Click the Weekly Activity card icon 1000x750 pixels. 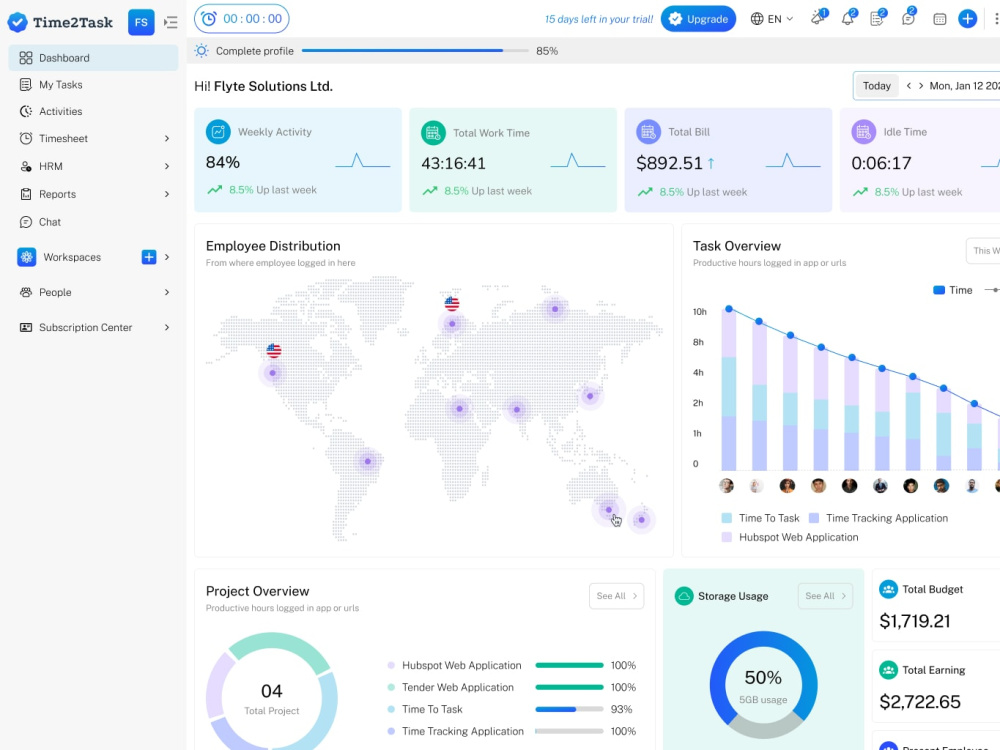[218, 132]
